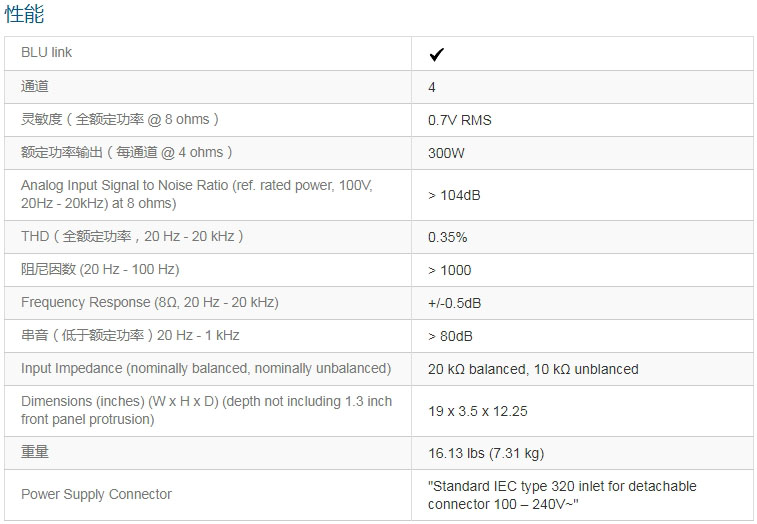Click the Power Supply Connector label
The image size is (757, 524).
click(x=96, y=494)
